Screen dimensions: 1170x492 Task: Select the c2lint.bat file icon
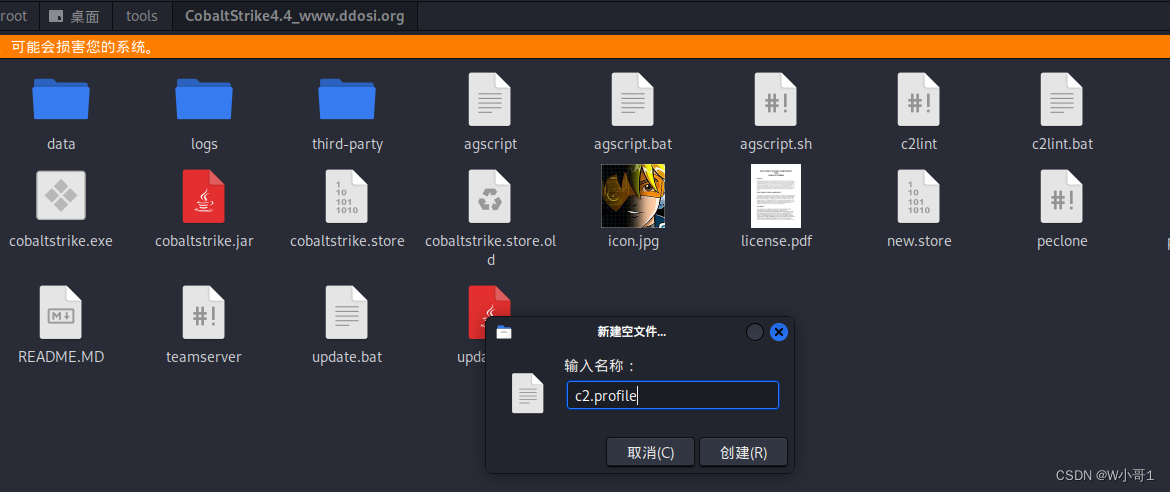(x=1062, y=99)
